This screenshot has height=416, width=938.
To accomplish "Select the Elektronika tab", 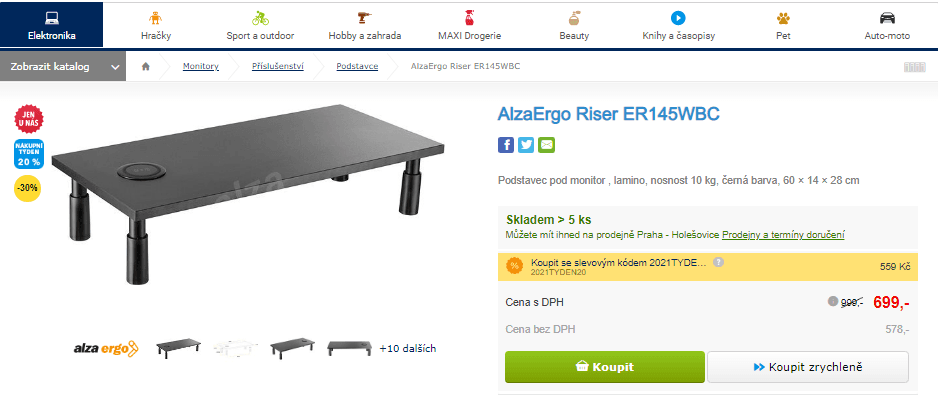I will (51, 25).
